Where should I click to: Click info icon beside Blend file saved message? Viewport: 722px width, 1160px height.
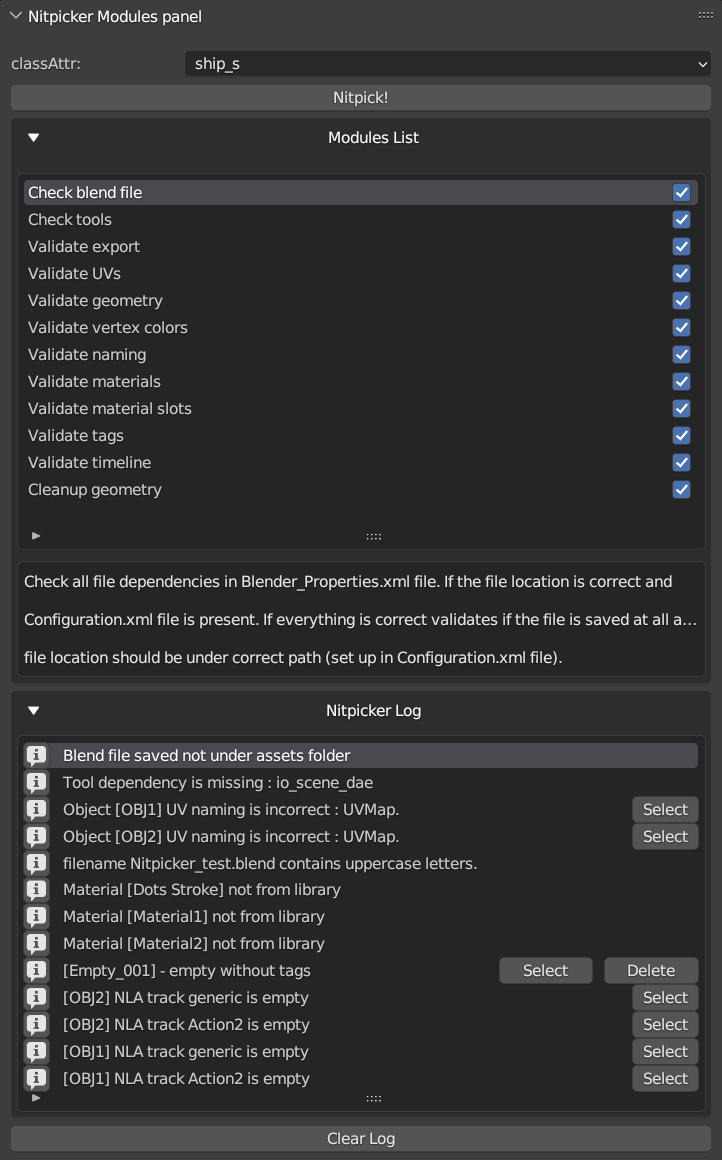point(36,755)
